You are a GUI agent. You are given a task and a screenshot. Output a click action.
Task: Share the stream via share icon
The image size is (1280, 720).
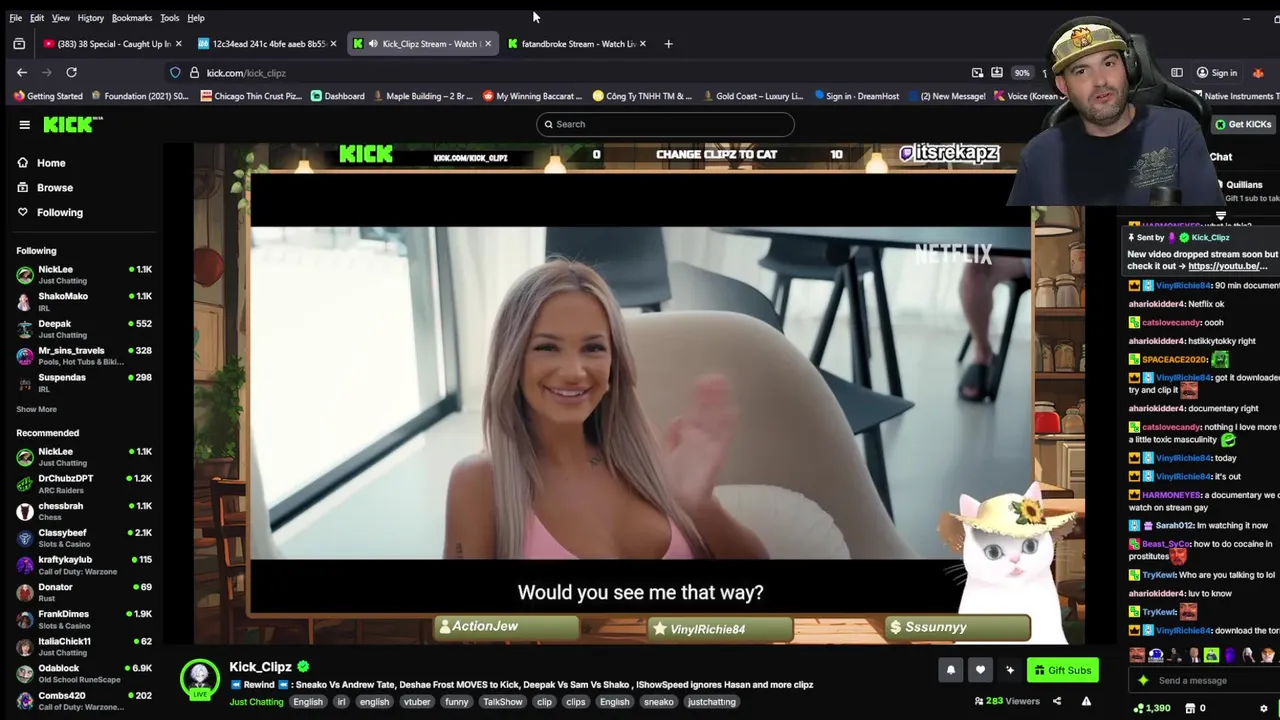tap(1056, 701)
